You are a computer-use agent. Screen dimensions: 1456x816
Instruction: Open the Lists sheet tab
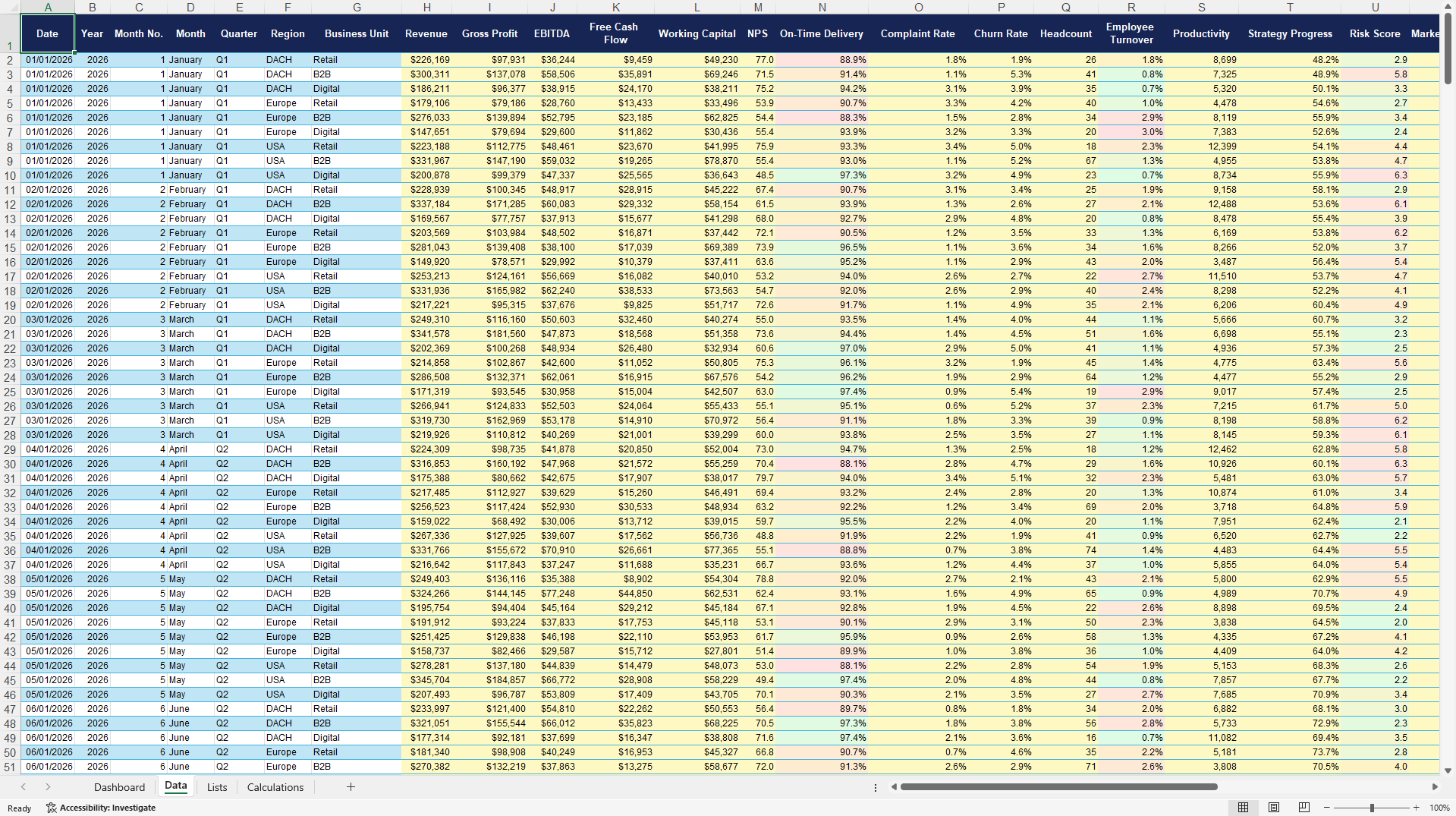217,787
